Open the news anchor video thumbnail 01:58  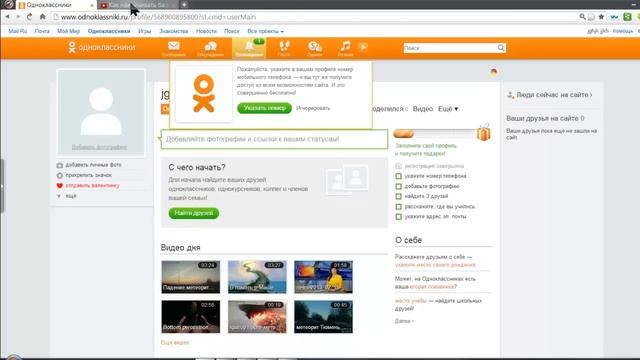click(x=323, y=277)
